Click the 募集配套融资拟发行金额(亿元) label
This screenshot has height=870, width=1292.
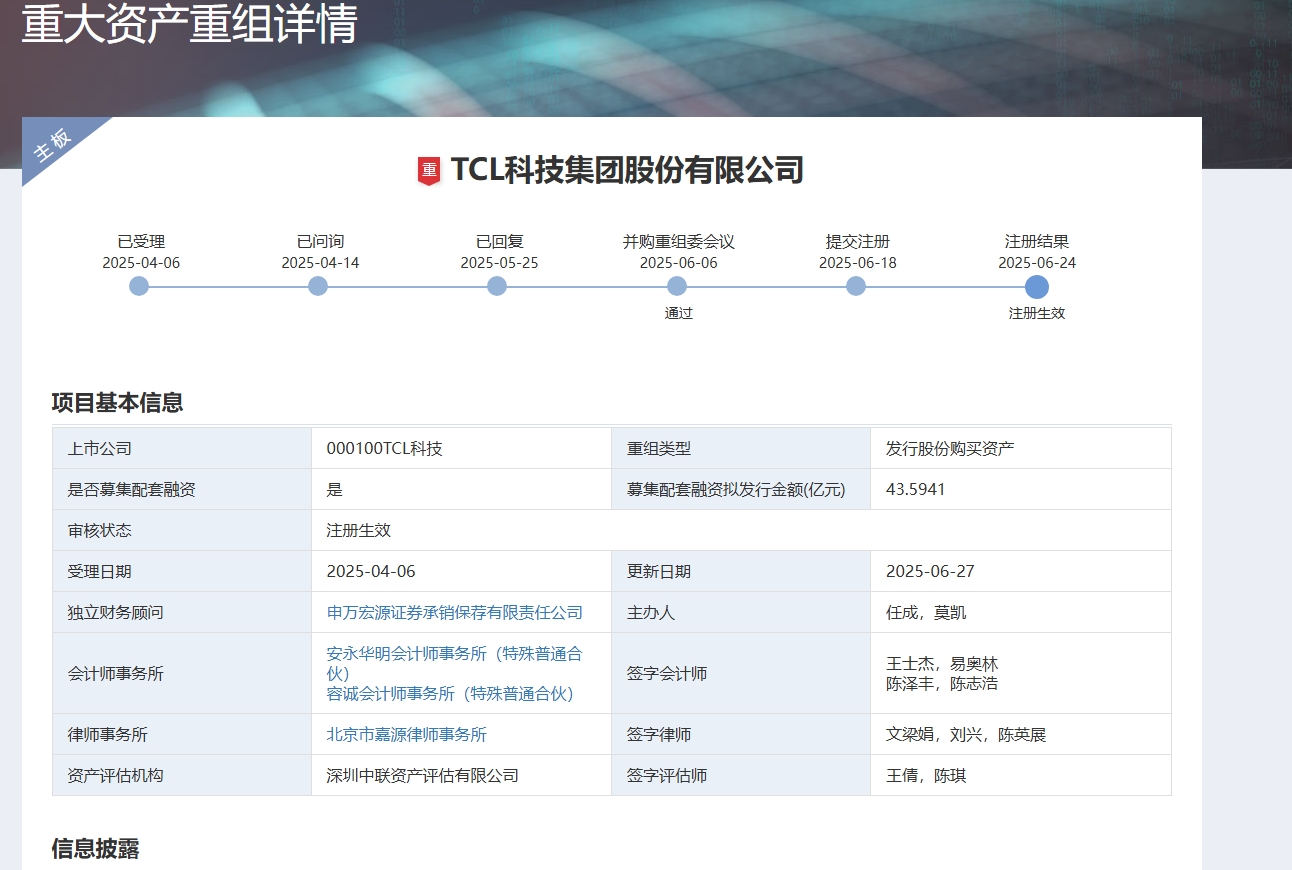pos(736,489)
